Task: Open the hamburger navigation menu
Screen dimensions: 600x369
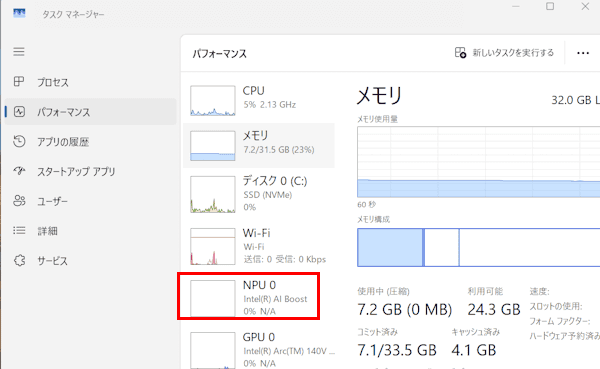Action: [x=19, y=52]
